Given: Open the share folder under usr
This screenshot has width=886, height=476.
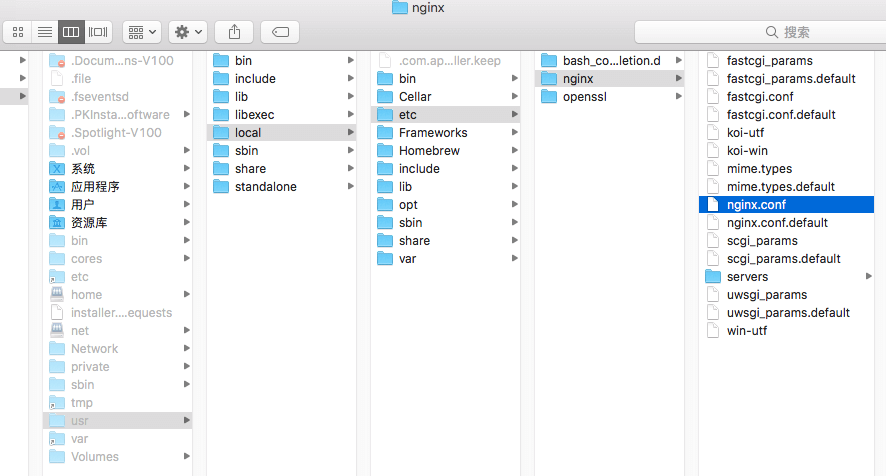Looking at the screenshot, I should (x=281, y=168).
